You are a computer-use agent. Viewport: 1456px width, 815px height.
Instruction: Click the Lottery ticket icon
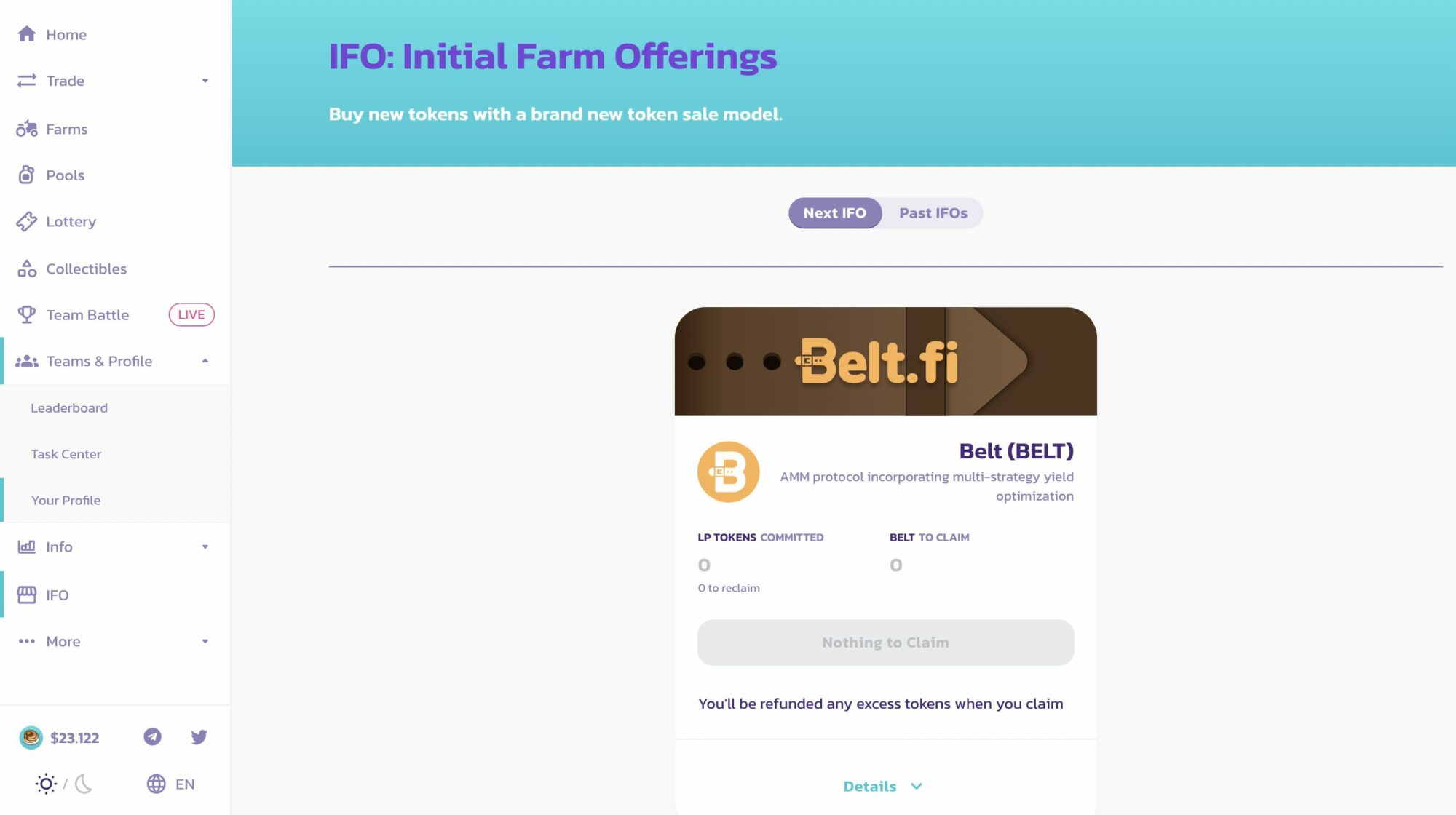(27, 221)
